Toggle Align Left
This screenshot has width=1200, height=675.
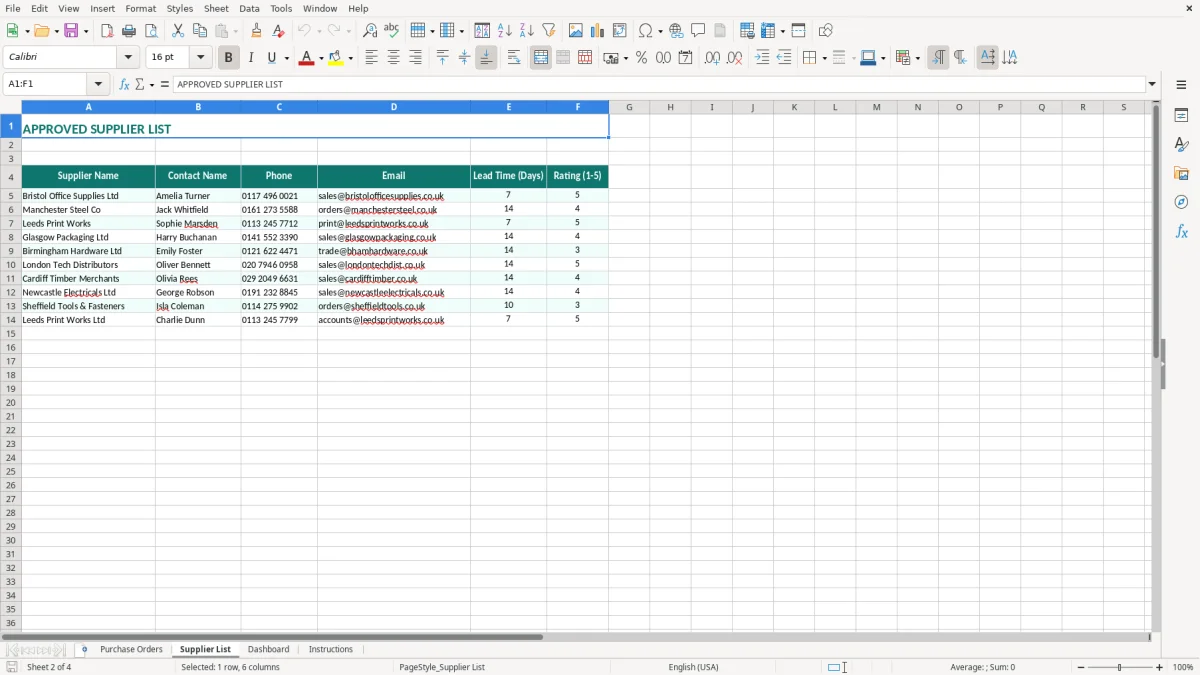click(x=371, y=58)
